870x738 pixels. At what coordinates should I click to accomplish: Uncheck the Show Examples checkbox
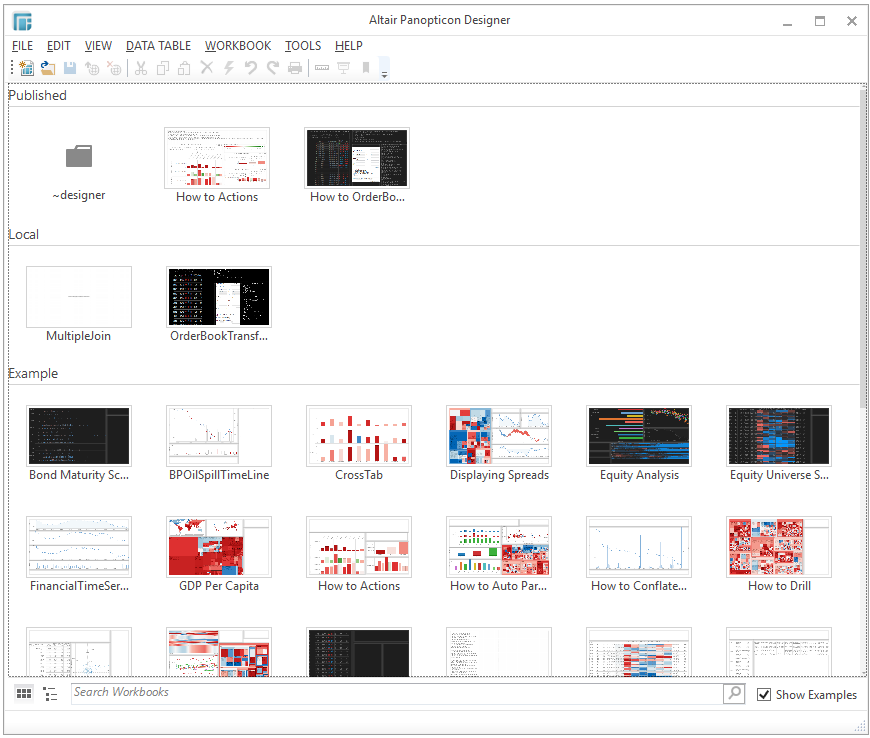(765, 694)
